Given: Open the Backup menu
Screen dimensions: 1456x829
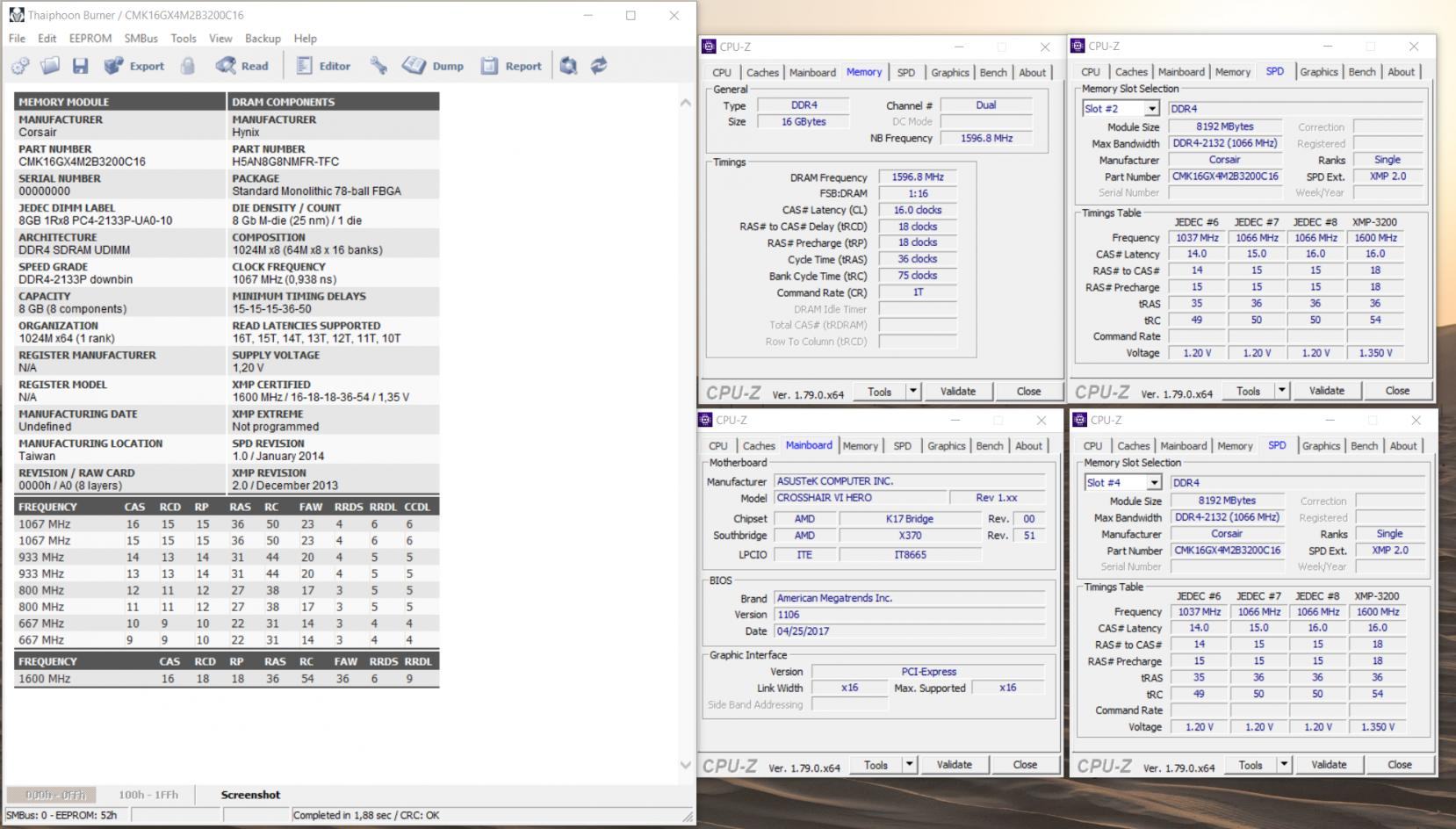Looking at the screenshot, I should click(x=263, y=39).
